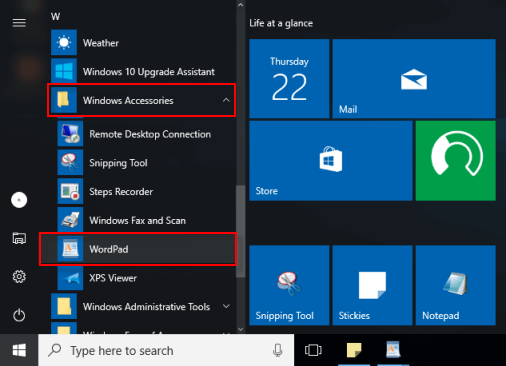Click 'Windows Accessories' folder label
The image size is (506, 366).
(128, 100)
